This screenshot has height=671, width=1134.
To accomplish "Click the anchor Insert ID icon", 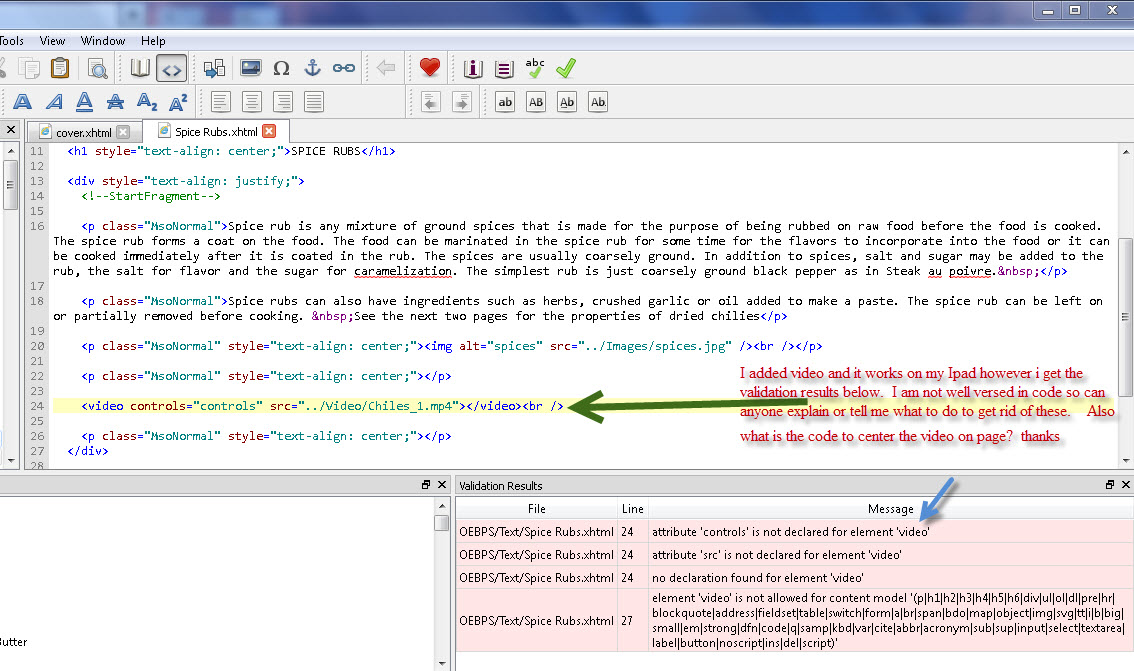I will (312, 68).
